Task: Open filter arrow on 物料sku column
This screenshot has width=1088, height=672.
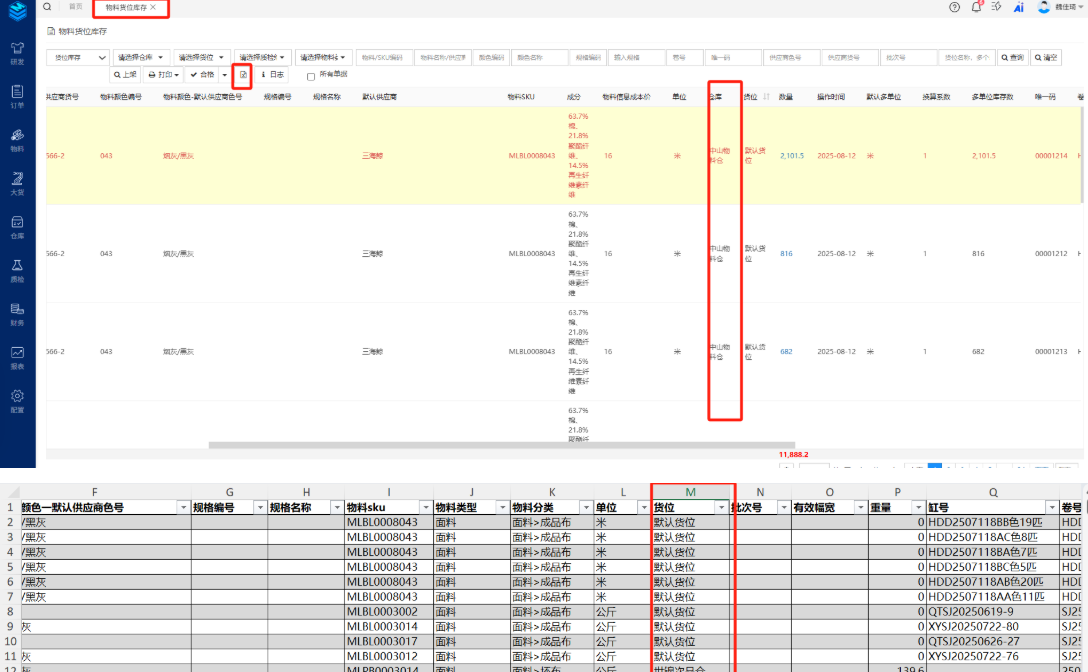Action: coord(424,508)
